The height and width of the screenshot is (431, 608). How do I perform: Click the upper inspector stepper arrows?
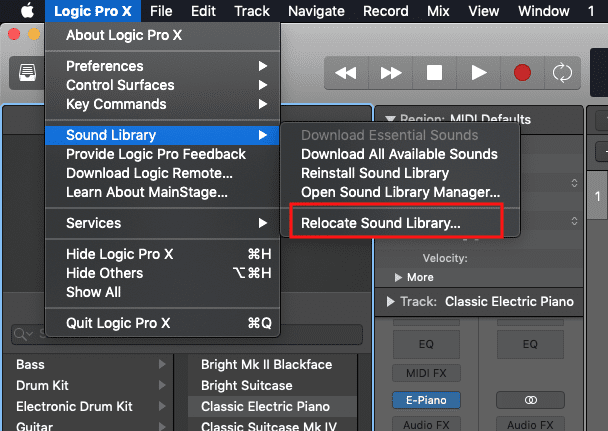[574, 183]
